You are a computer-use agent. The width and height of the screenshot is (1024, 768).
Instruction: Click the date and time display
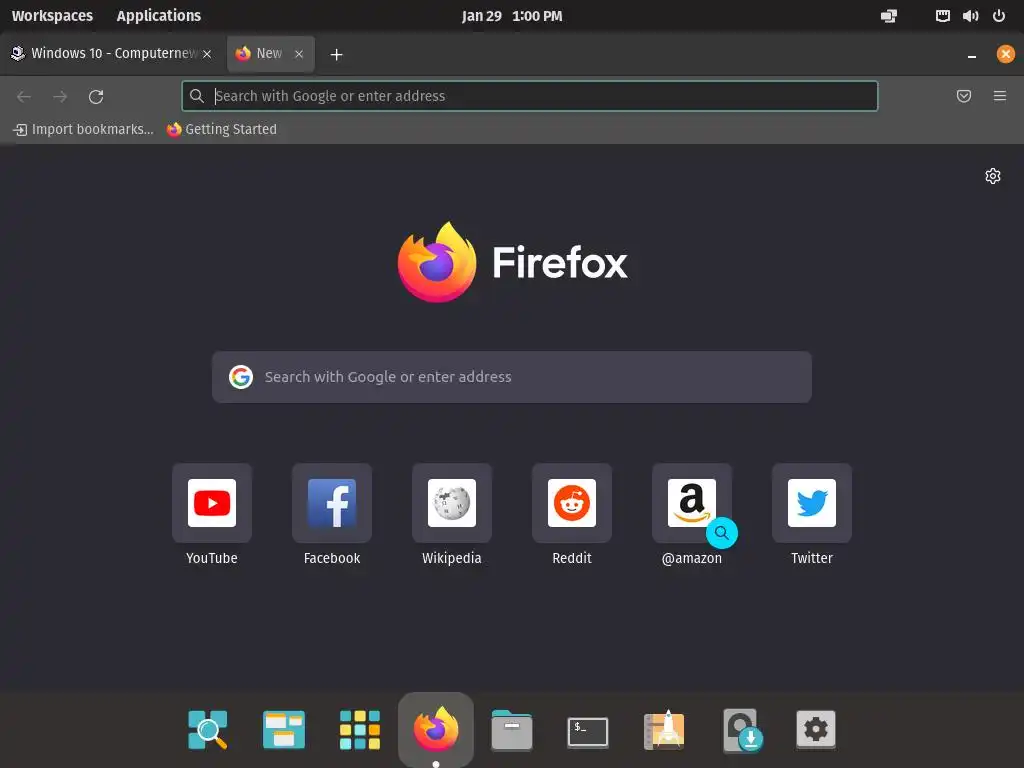click(x=512, y=16)
